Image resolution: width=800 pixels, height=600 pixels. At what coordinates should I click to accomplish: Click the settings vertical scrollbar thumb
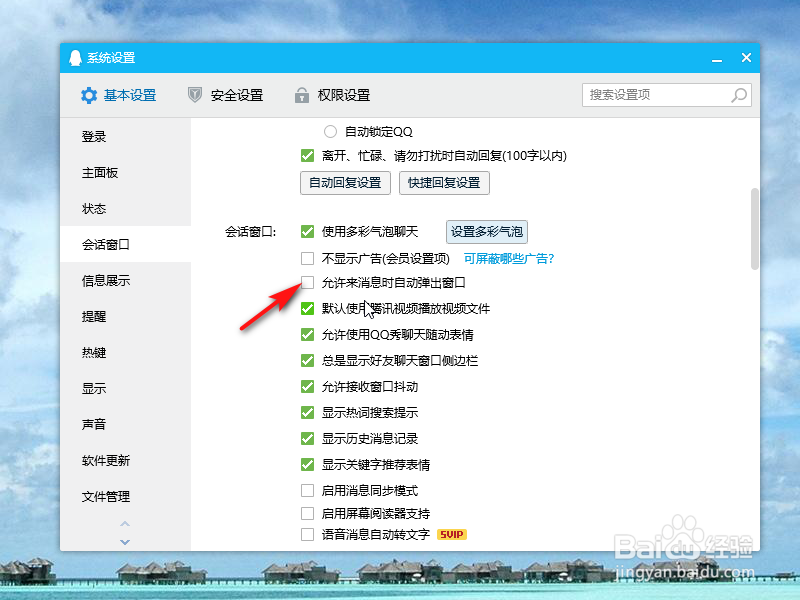[755, 229]
